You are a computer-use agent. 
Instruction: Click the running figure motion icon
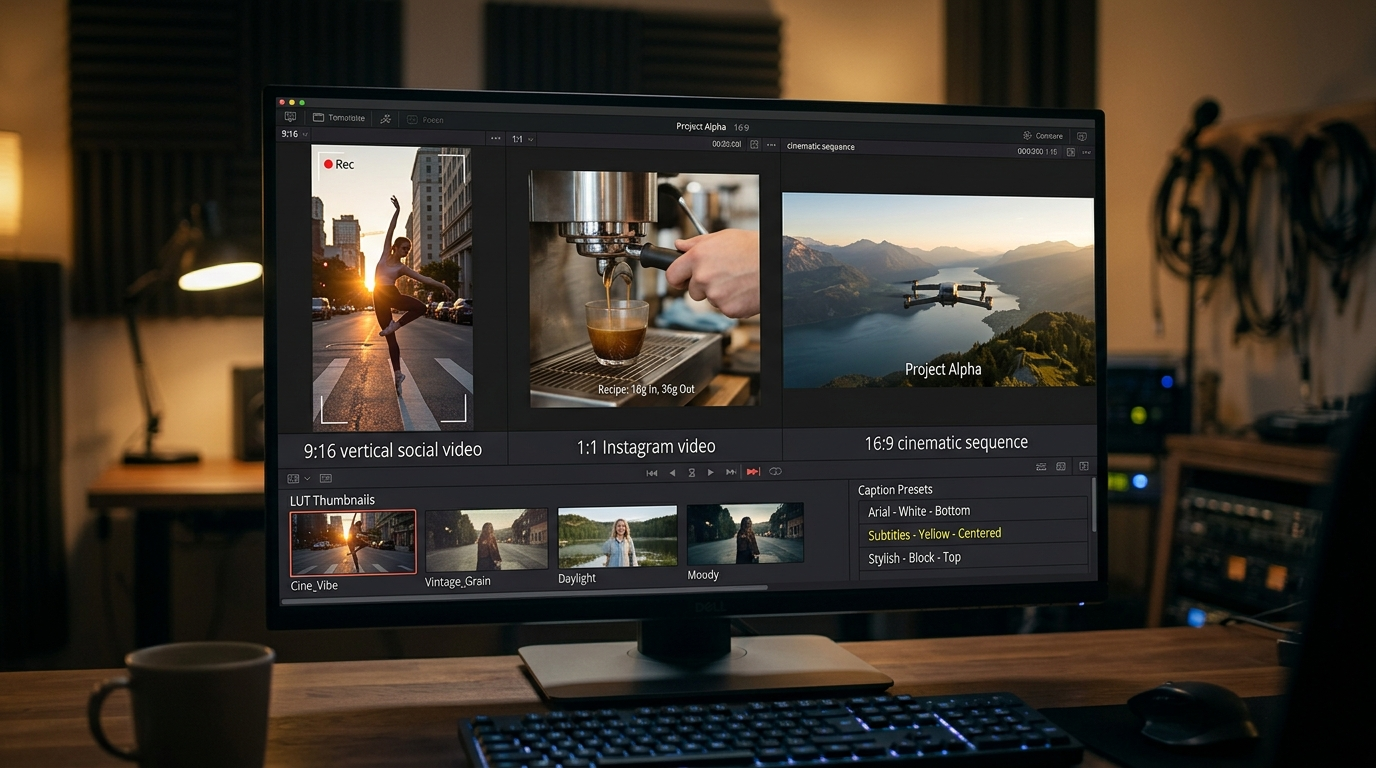pyautogui.click(x=386, y=119)
